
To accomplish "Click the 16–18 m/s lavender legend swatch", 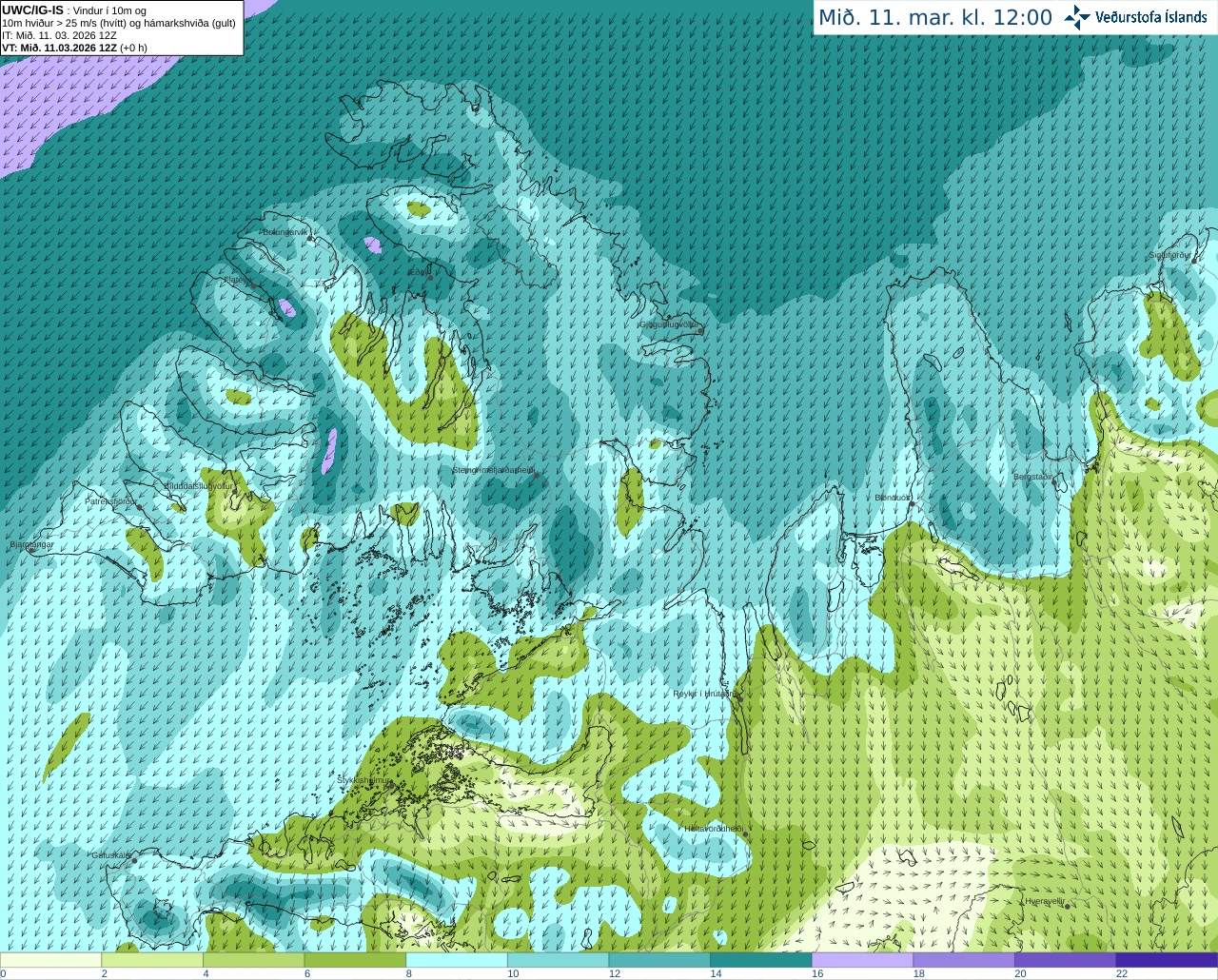I will [862, 960].
